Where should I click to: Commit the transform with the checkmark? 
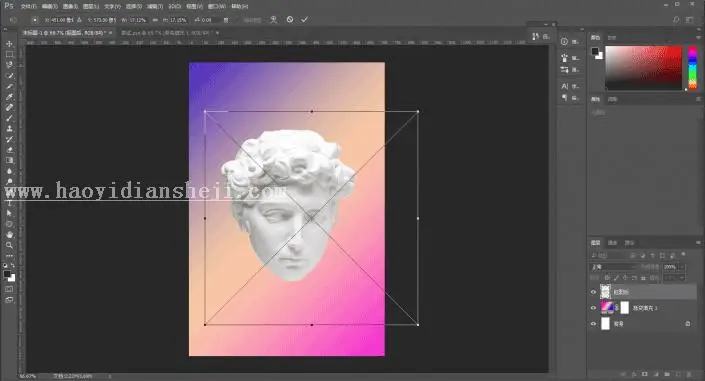click(x=304, y=20)
